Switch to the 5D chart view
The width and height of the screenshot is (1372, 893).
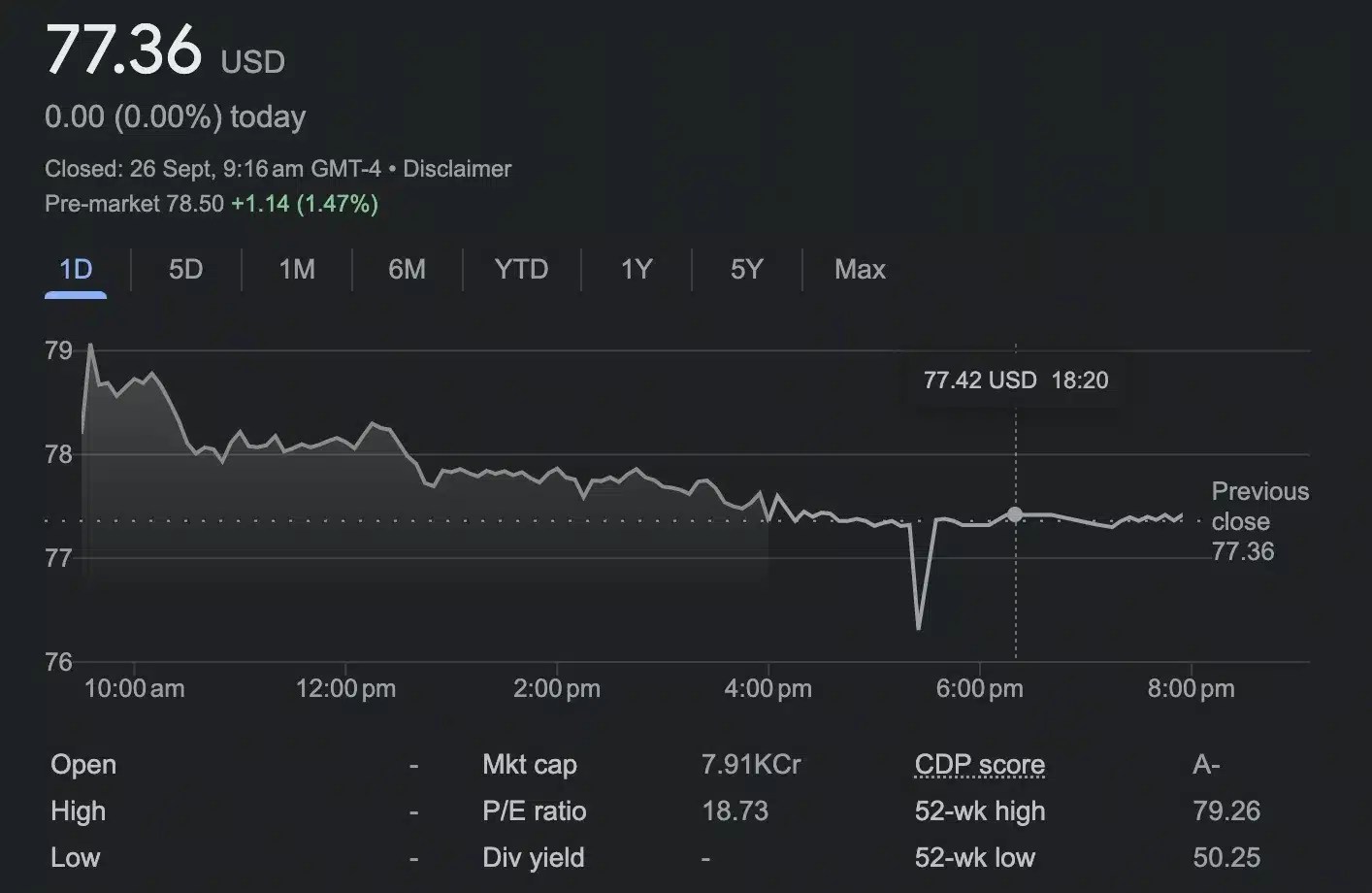[x=185, y=270]
